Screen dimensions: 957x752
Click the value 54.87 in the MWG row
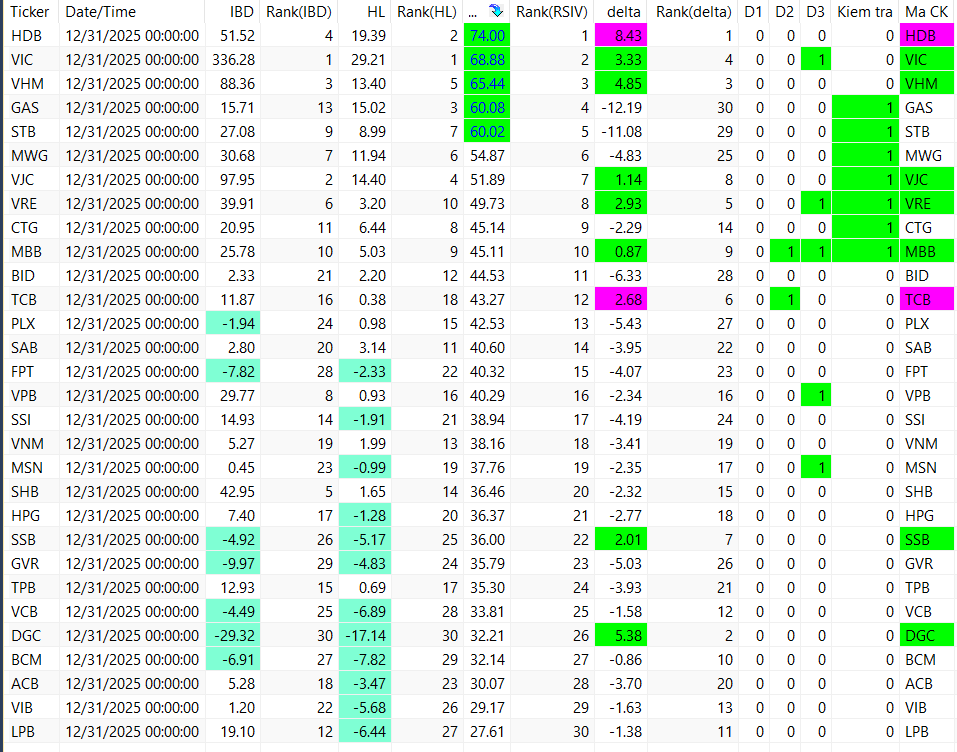click(x=487, y=156)
